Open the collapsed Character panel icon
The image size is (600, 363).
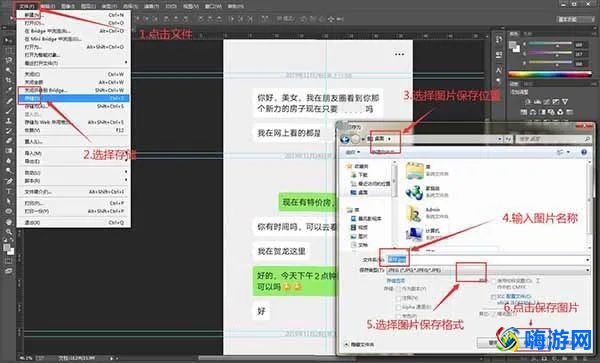point(499,70)
